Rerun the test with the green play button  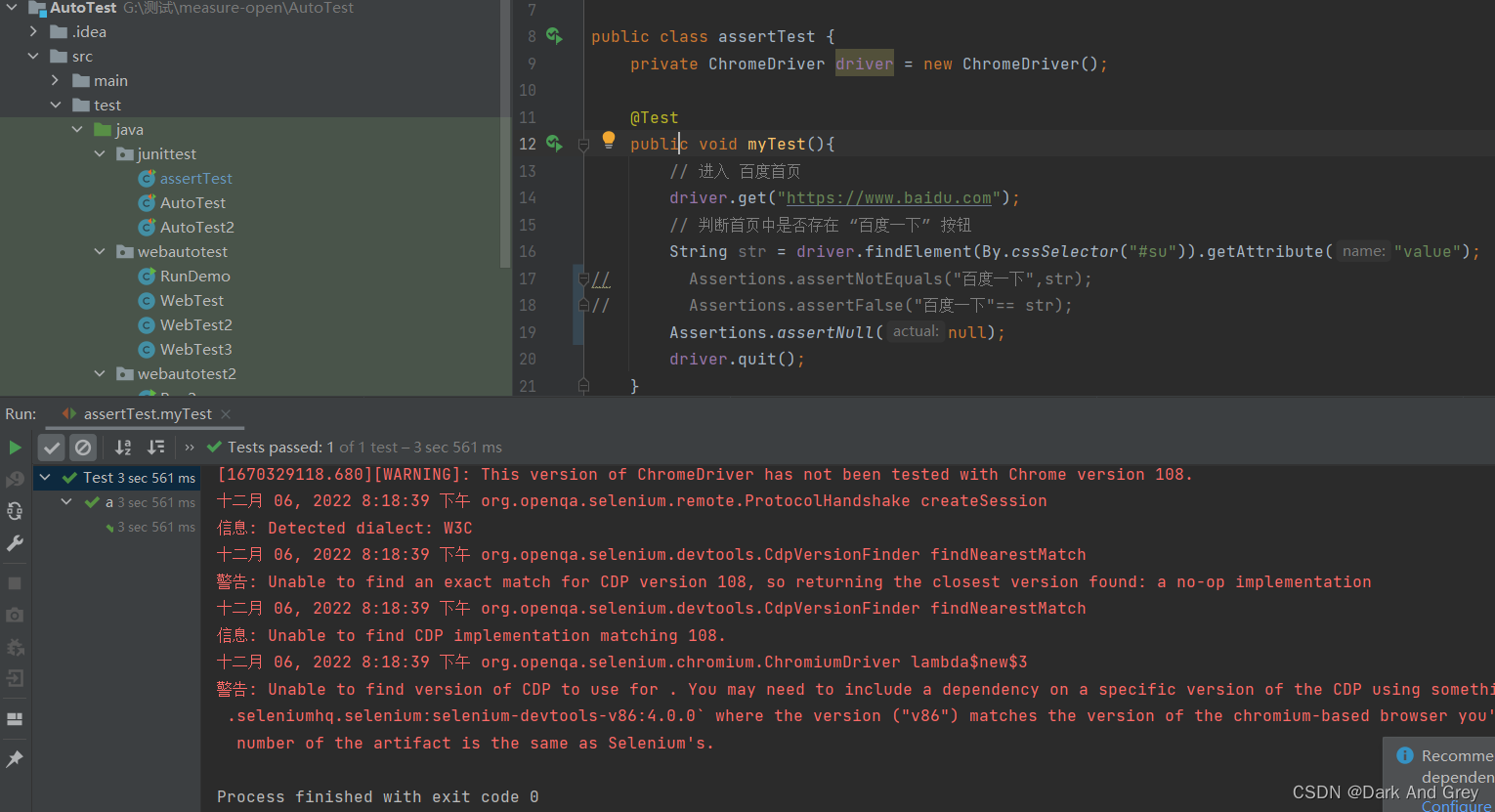(15, 448)
